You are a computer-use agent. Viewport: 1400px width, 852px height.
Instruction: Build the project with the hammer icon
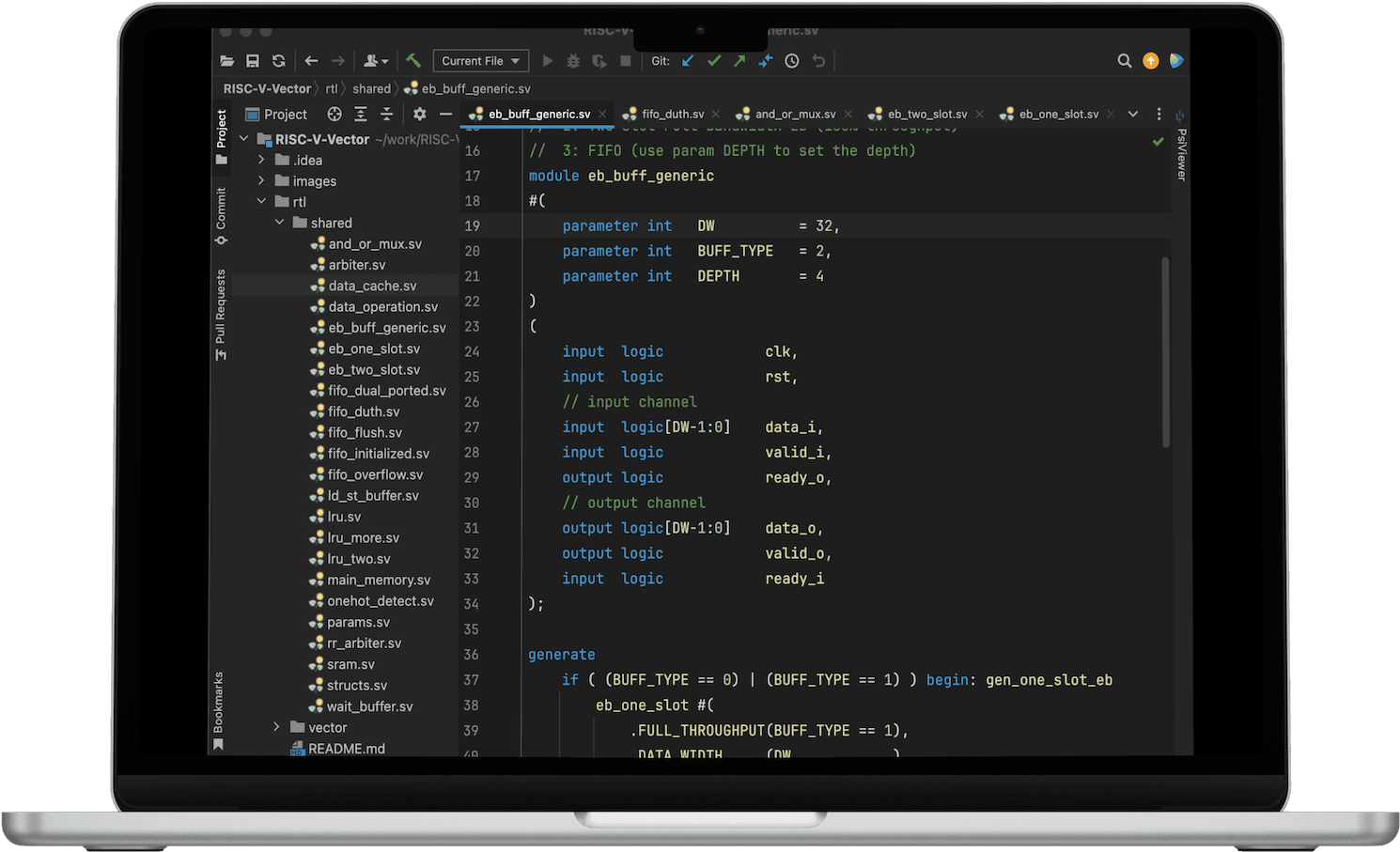click(412, 60)
